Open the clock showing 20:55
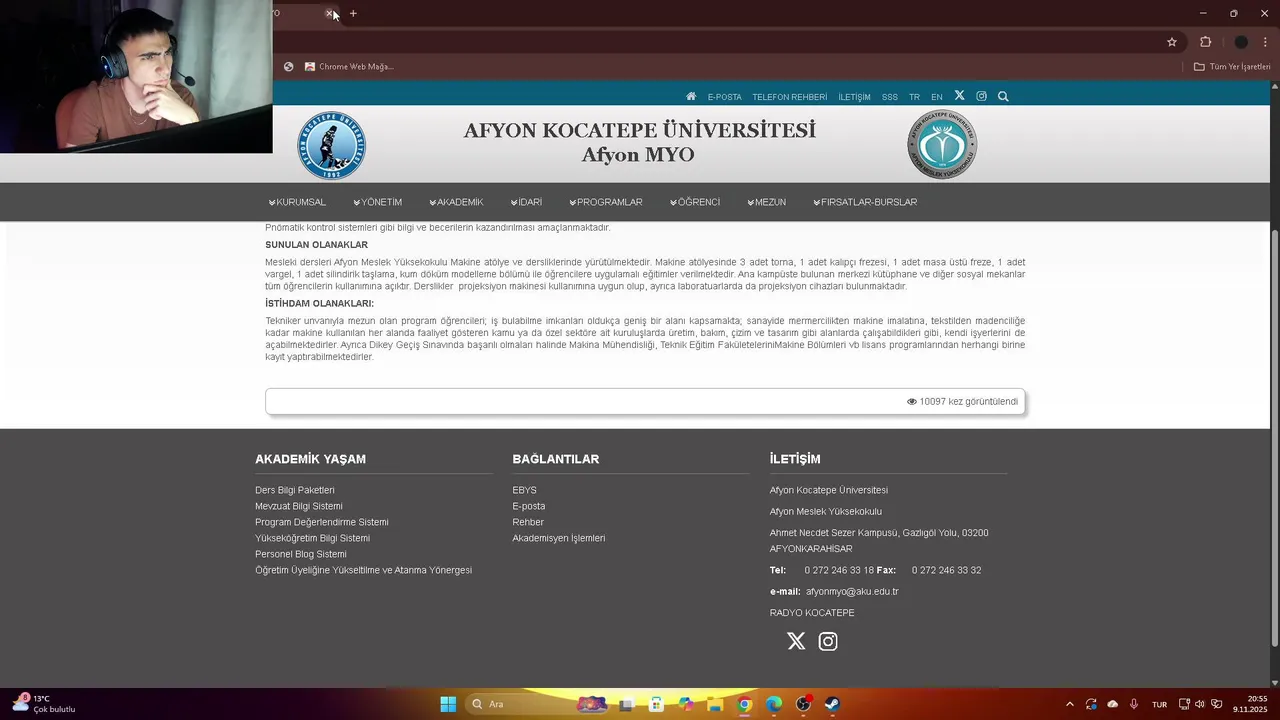This screenshot has width=1280, height=720. pos(1250,704)
